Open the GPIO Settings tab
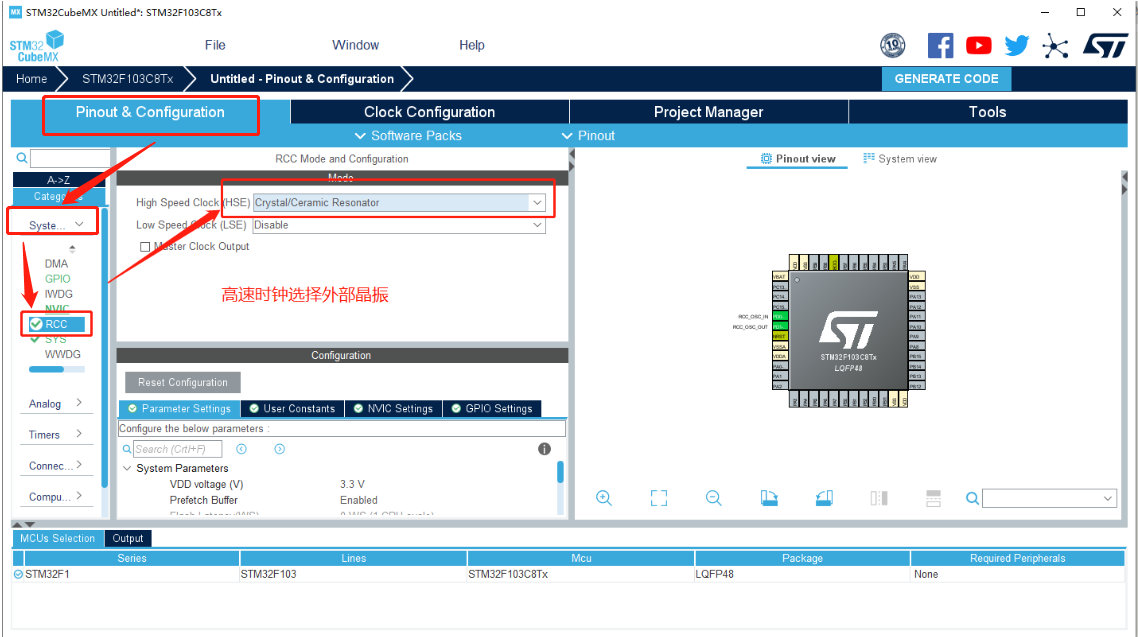The image size is (1138, 637). point(492,408)
